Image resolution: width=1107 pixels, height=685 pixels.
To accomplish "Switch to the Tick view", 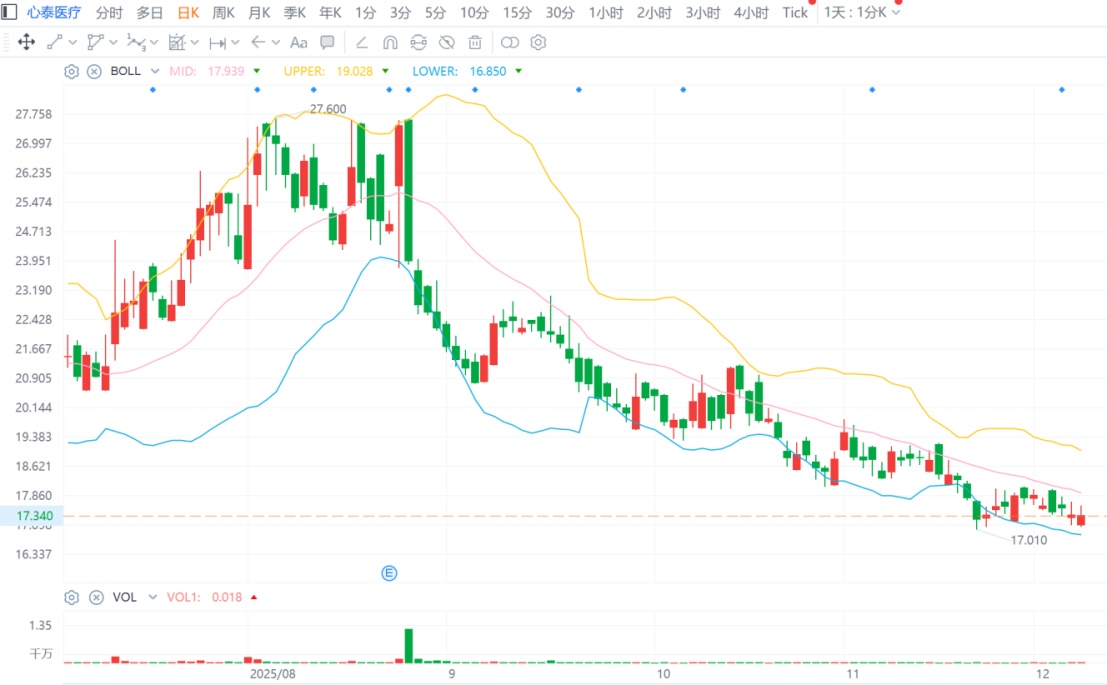I will pyautogui.click(x=795, y=12).
